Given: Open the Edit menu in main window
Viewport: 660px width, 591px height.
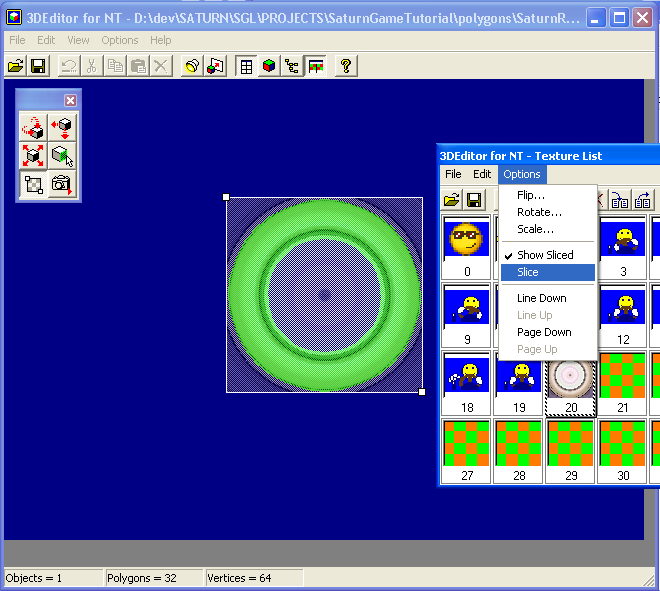Looking at the screenshot, I should 46,40.
